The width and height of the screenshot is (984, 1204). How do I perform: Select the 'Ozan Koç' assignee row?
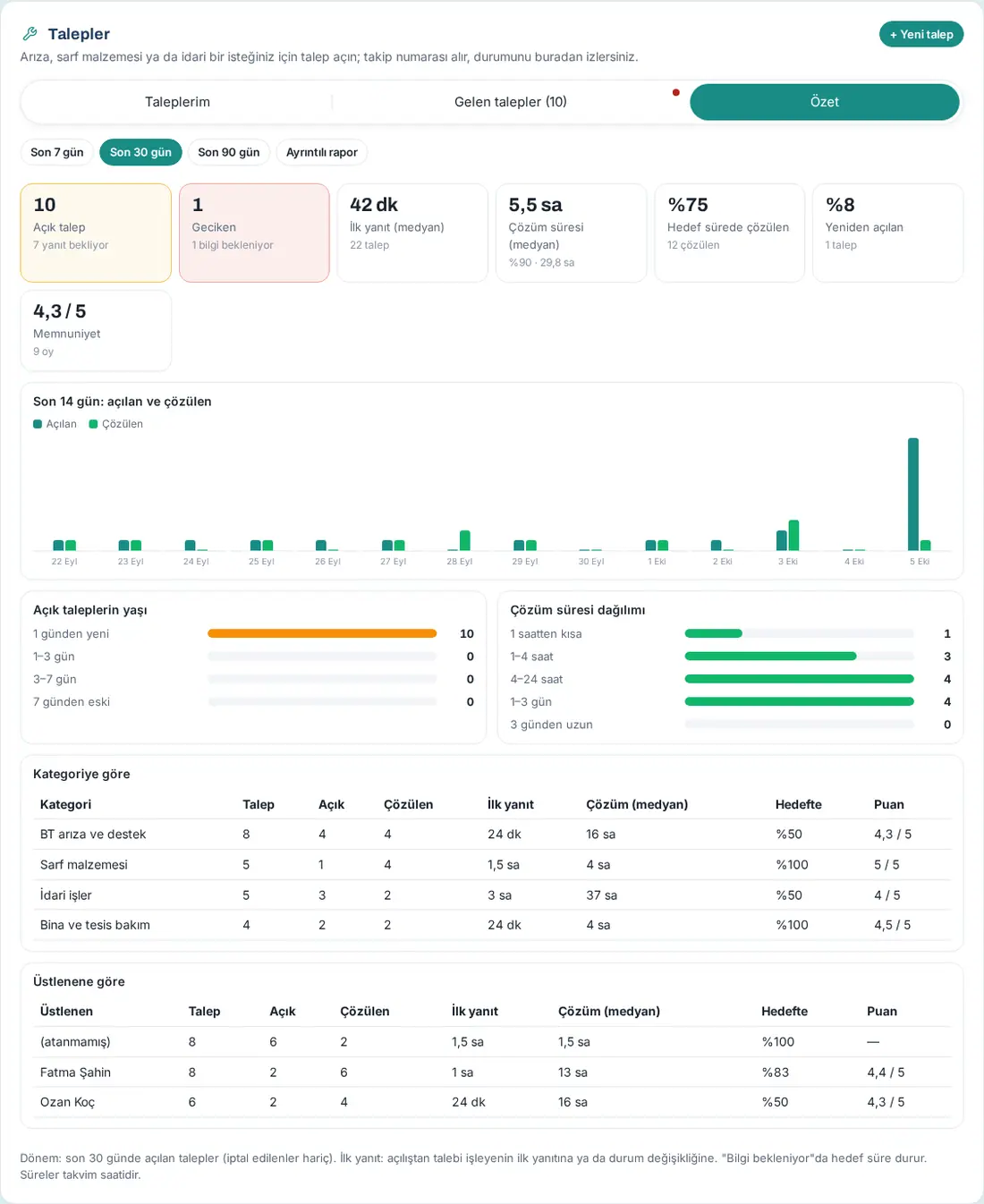click(492, 1102)
